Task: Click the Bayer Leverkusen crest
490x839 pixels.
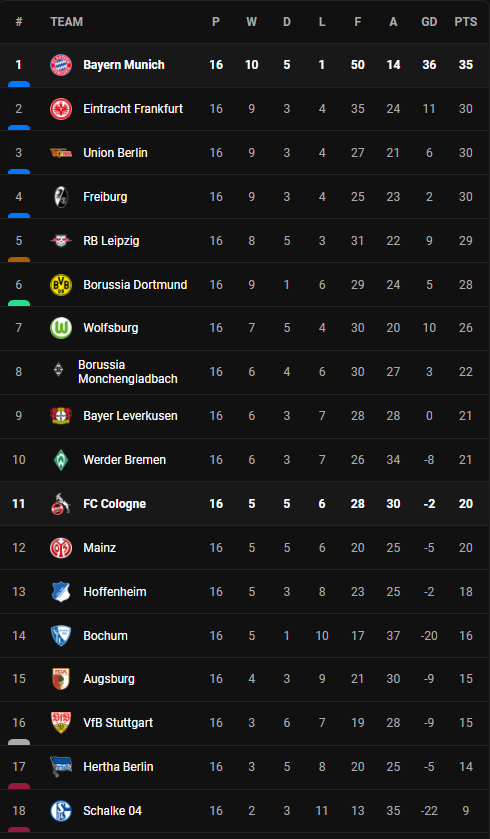Action: 61,416
